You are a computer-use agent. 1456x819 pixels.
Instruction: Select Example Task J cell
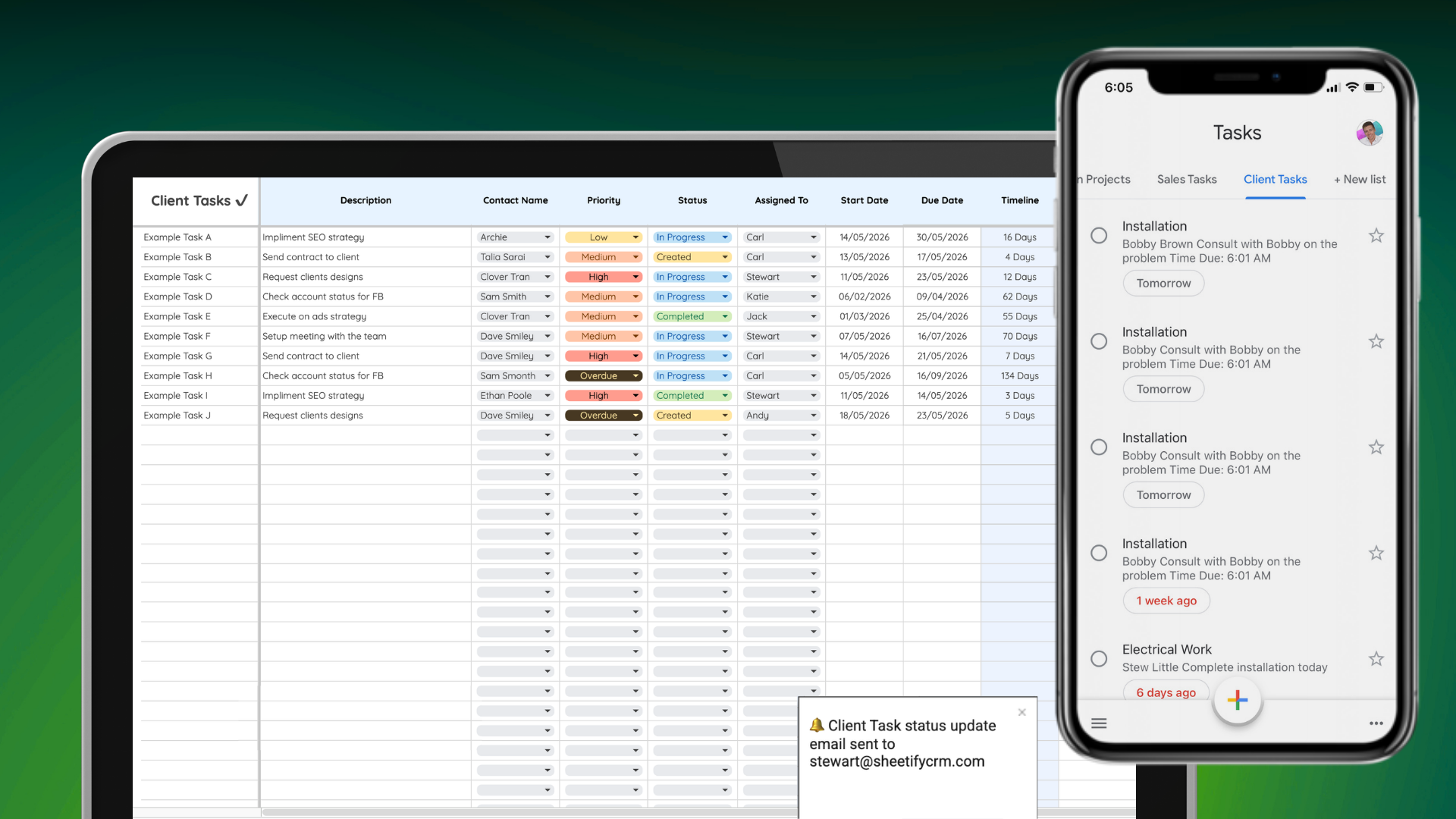[199, 416]
